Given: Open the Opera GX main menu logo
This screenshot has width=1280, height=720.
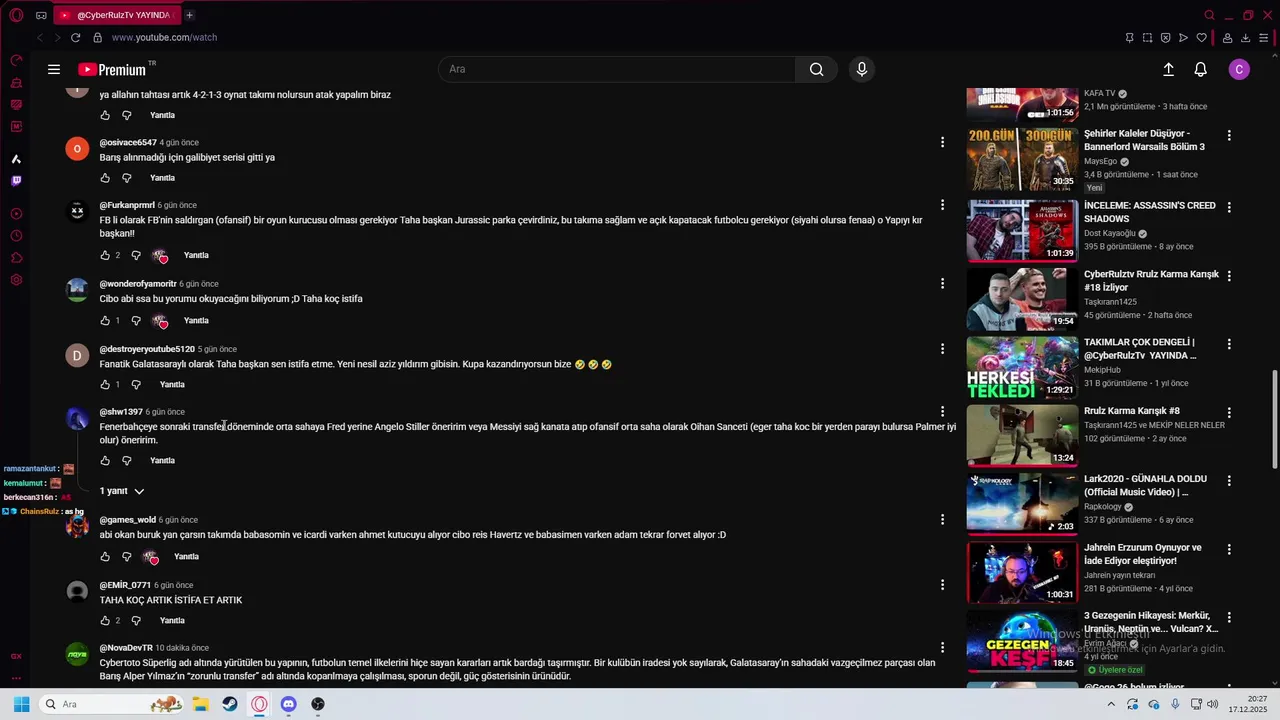Looking at the screenshot, I should point(16,15).
